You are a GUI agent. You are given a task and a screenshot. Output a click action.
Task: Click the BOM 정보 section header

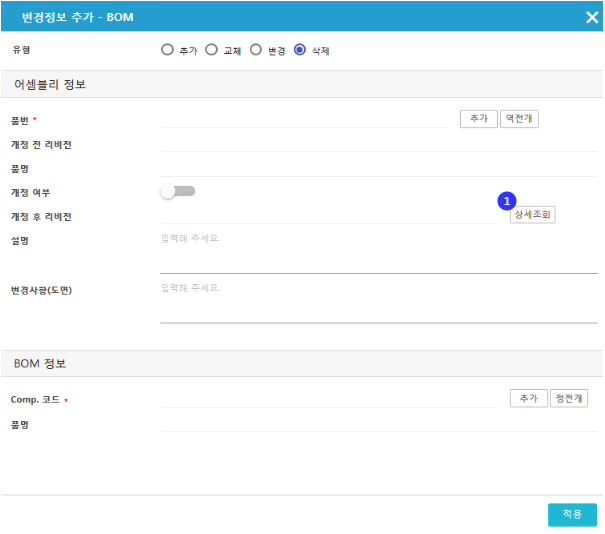(x=302, y=363)
